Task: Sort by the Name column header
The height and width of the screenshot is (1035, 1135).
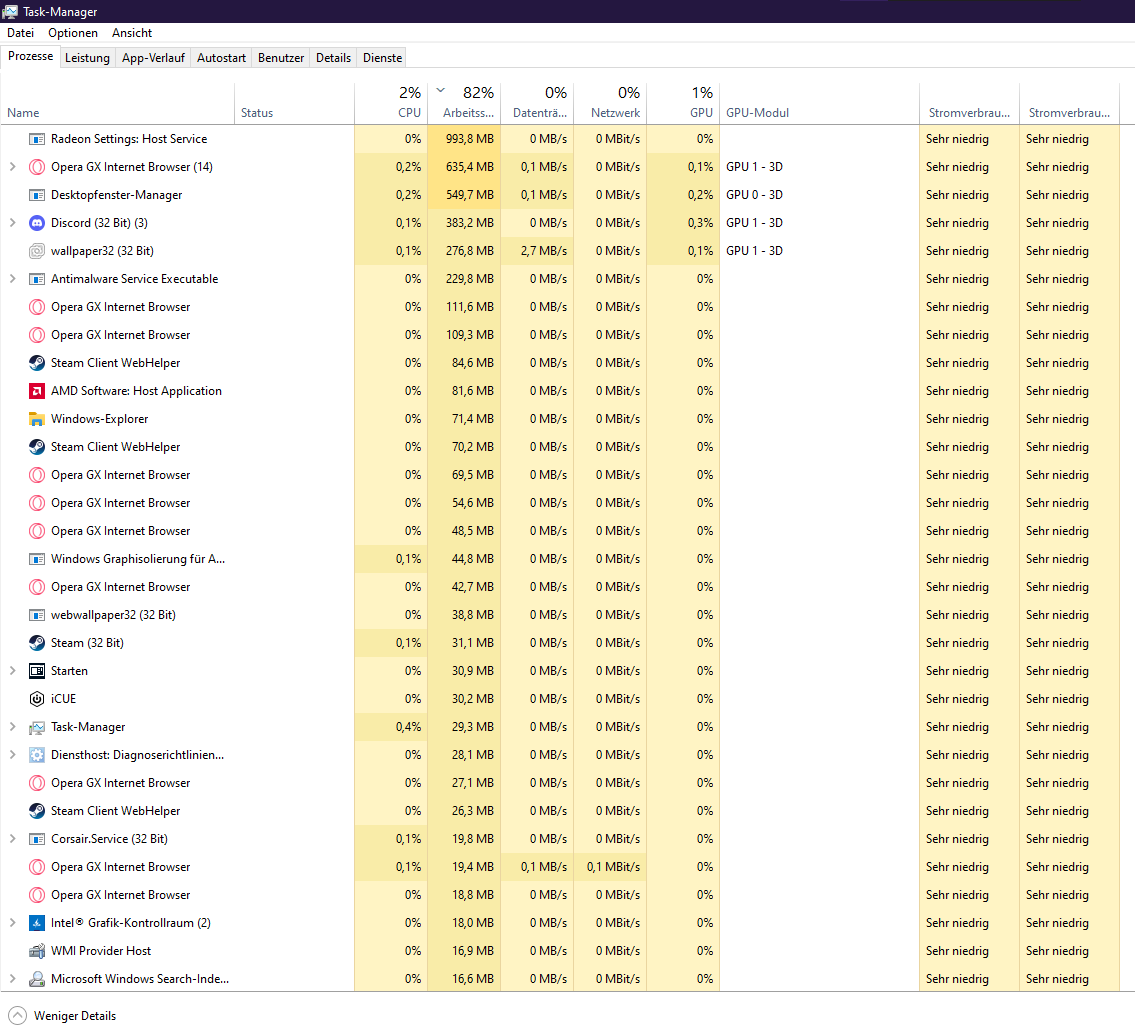Action: tap(117, 103)
